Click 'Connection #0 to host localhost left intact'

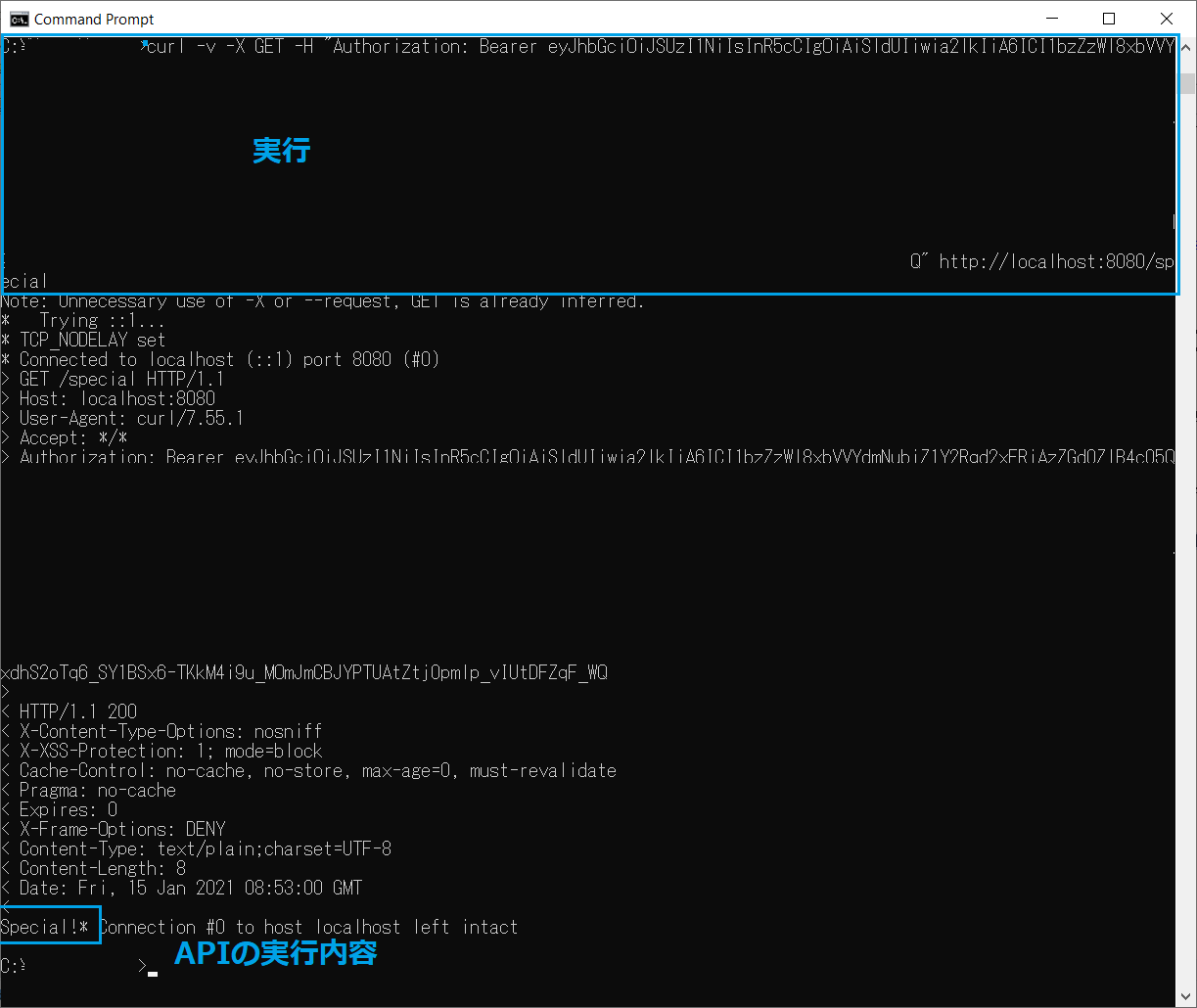tap(308, 927)
